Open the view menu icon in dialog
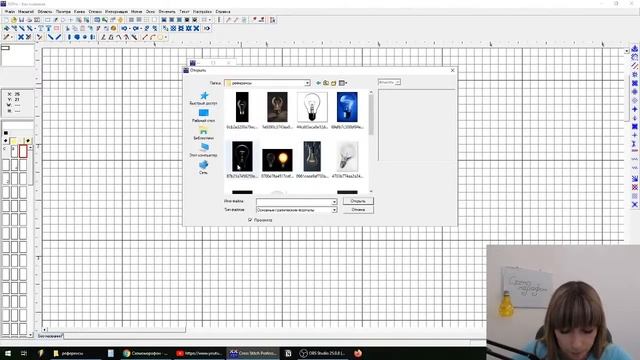 [x=343, y=83]
